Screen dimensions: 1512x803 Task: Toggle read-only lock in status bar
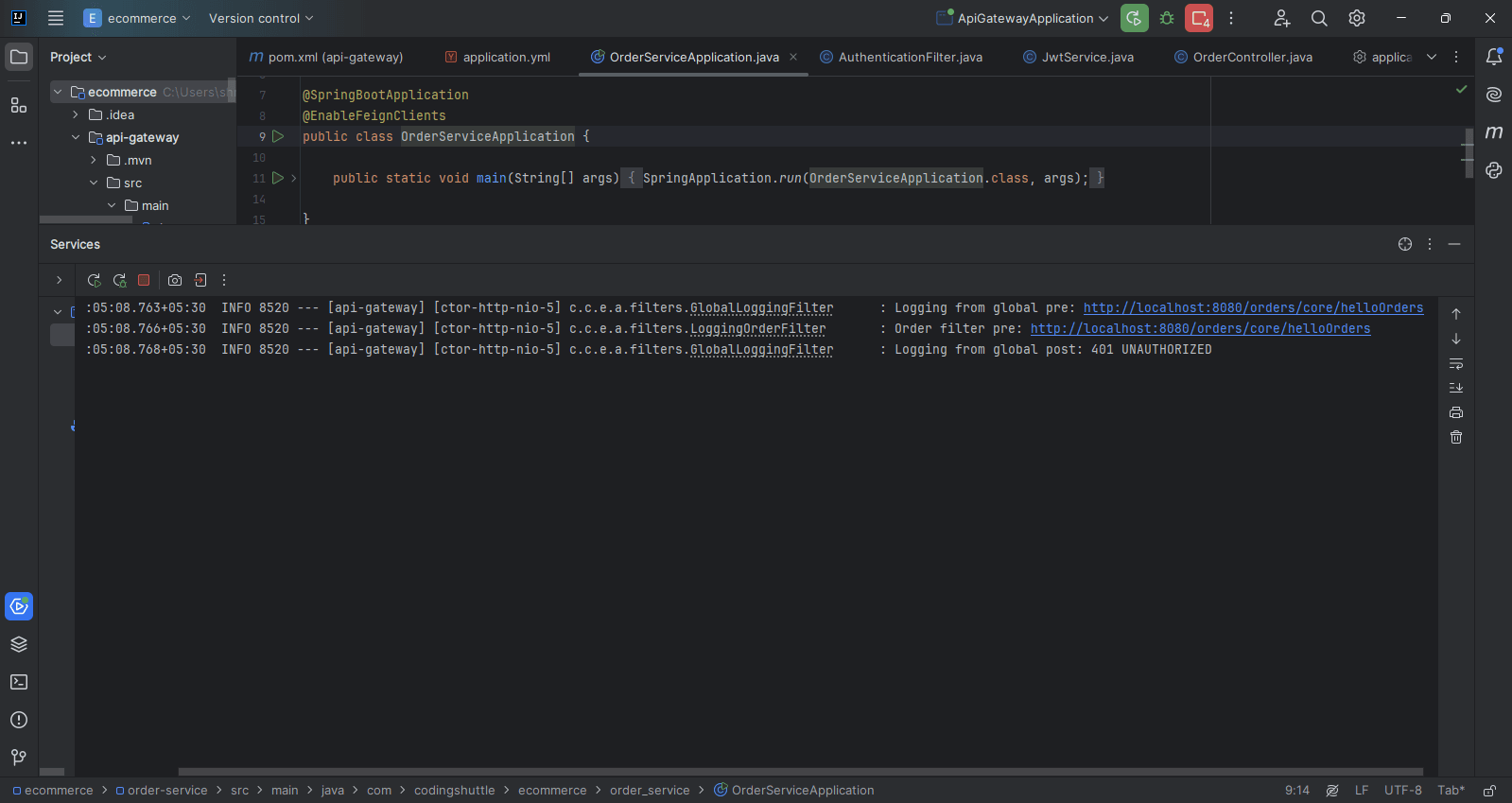1489,791
